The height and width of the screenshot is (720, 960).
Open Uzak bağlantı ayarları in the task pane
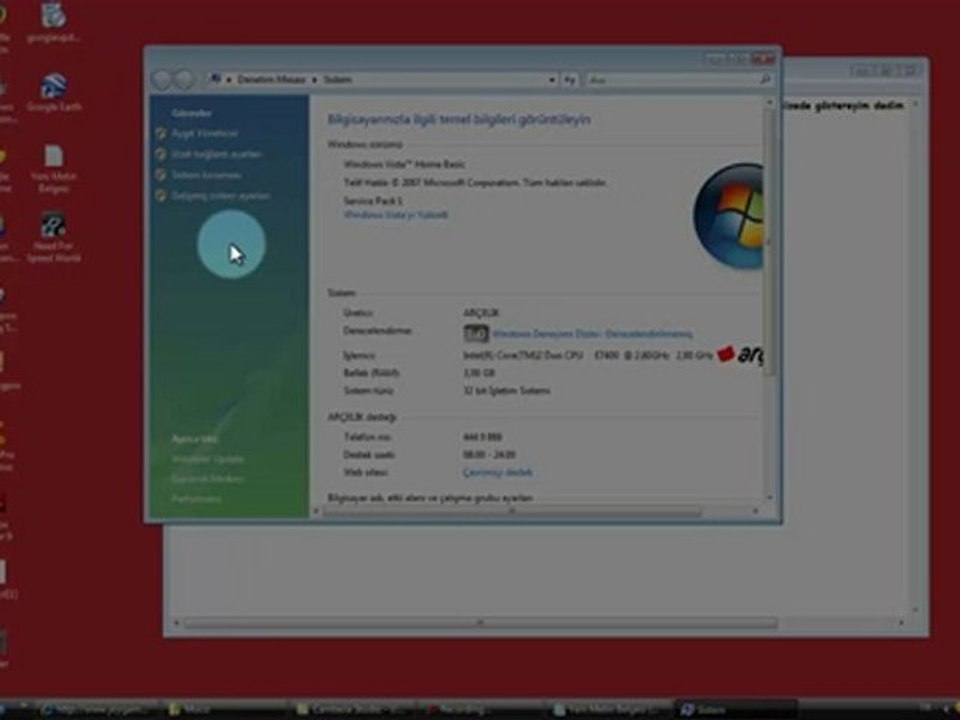click(x=216, y=154)
